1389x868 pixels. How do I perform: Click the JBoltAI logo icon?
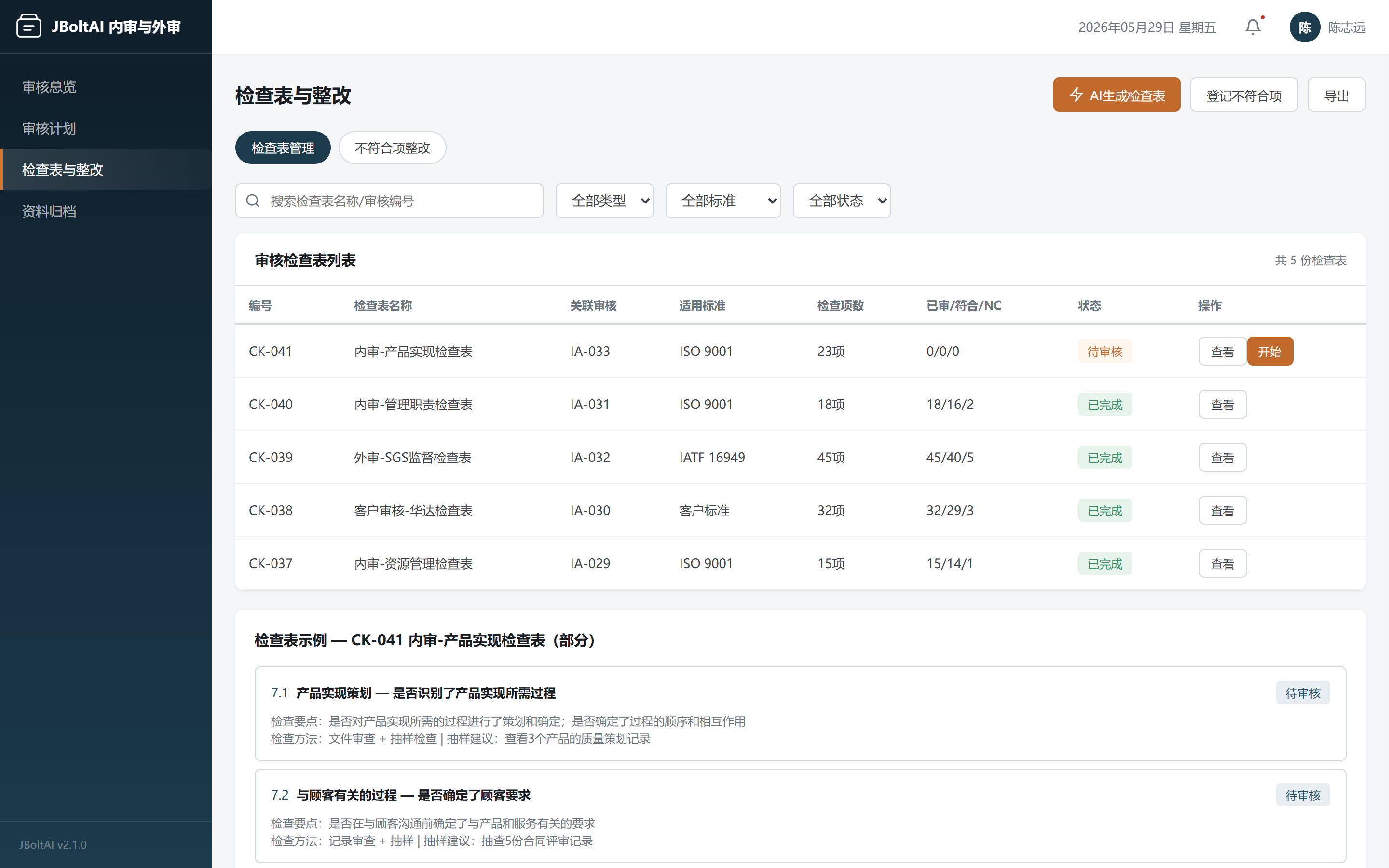coord(29,27)
